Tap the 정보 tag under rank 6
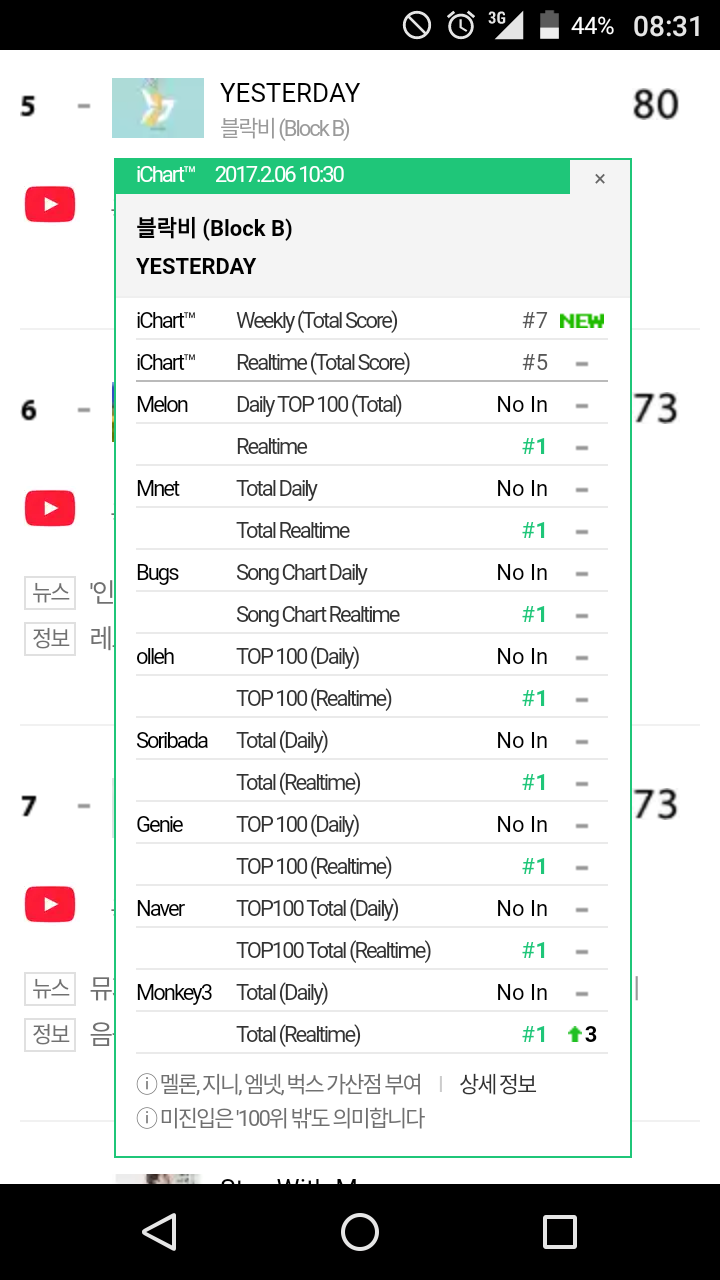The width and height of the screenshot is (720, 1280). 50,639
